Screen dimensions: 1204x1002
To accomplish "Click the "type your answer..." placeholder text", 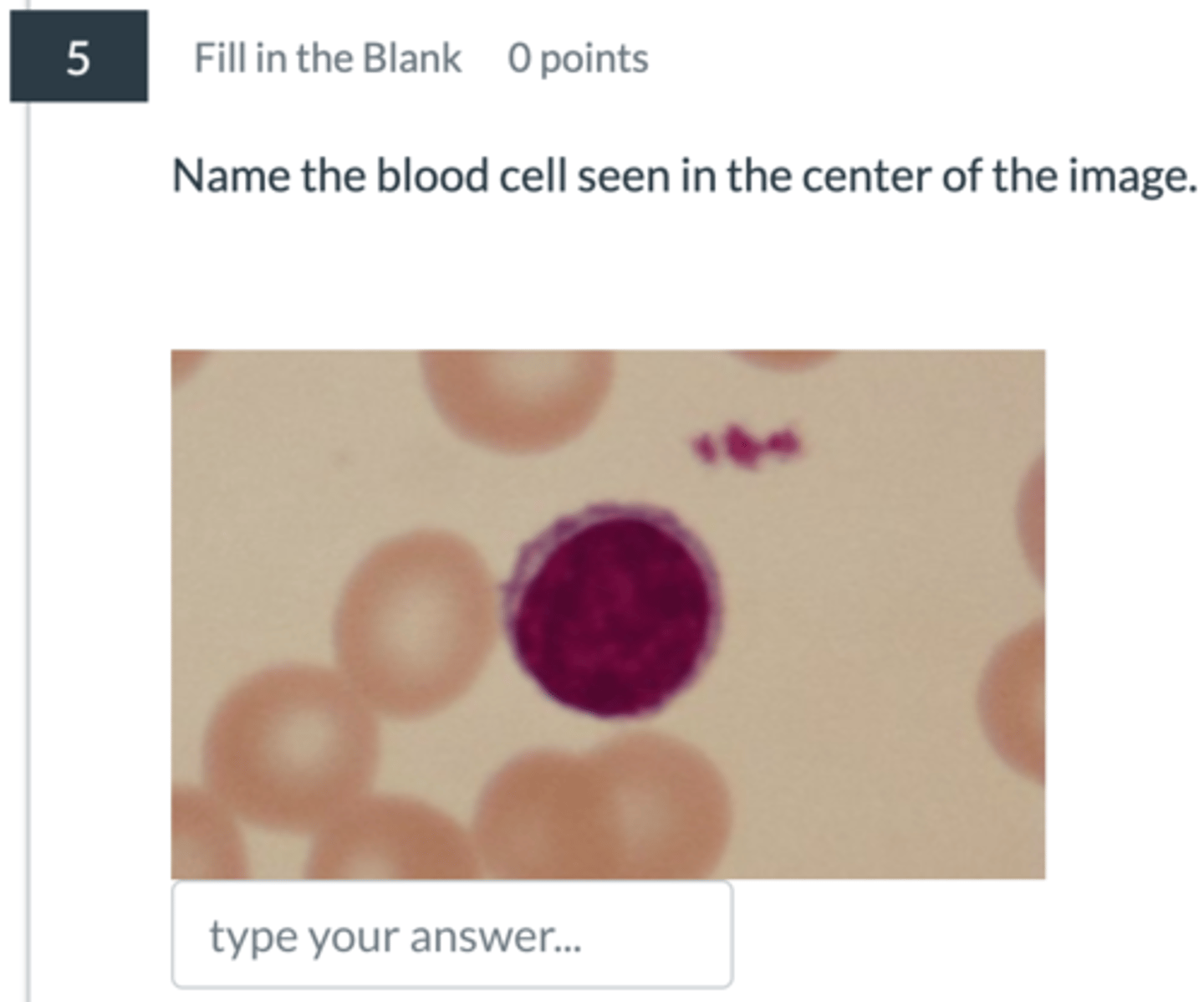I will [x=395, y=936].
